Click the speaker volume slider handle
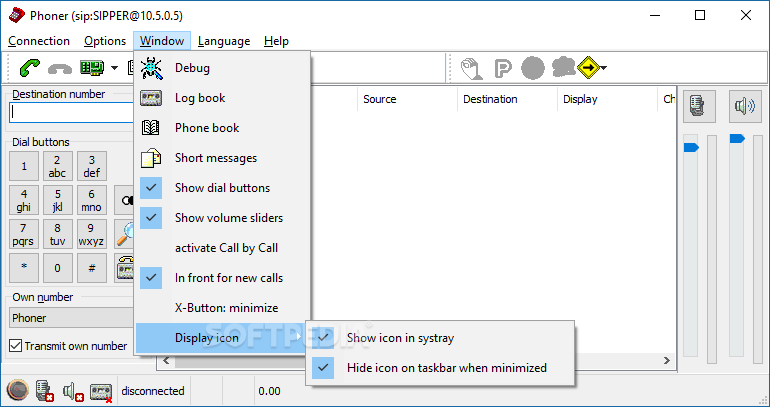This screenshot has width=770, height=407. point(737,138)
